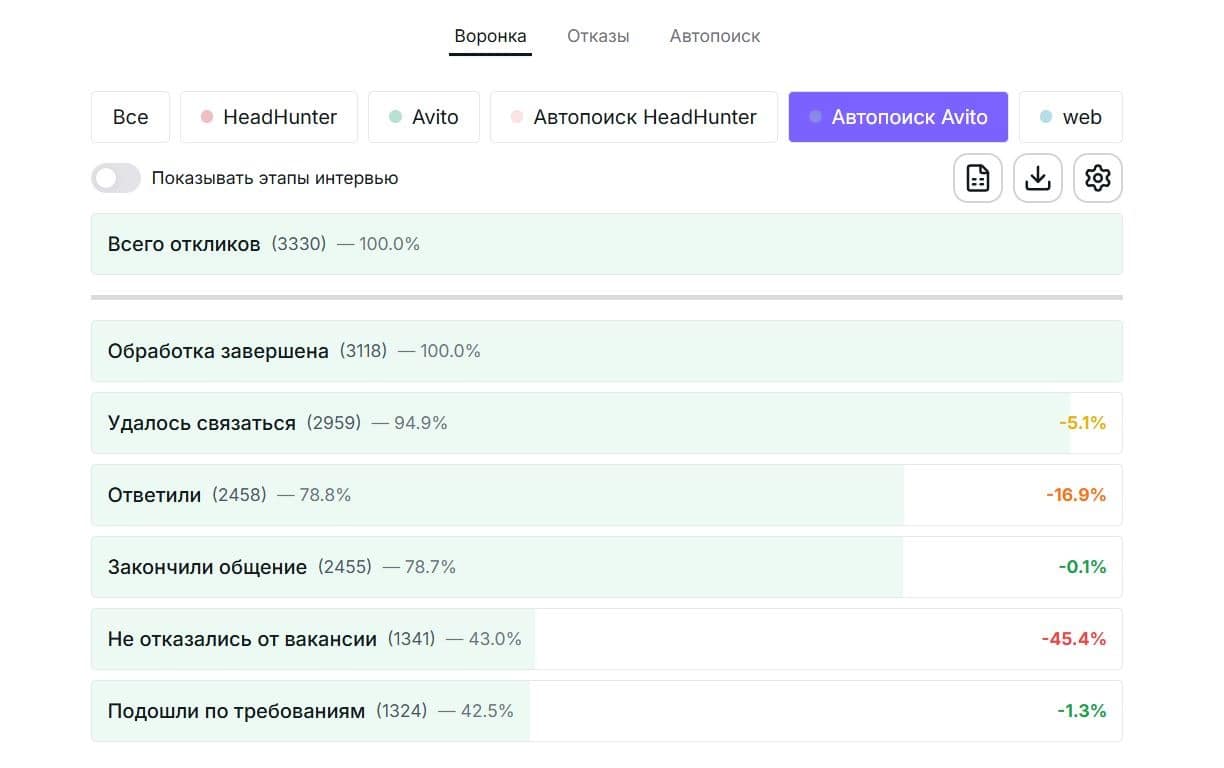Select the HeadHunter source filter
Viewport: 1224px width, 768px height.
[269, 117]
